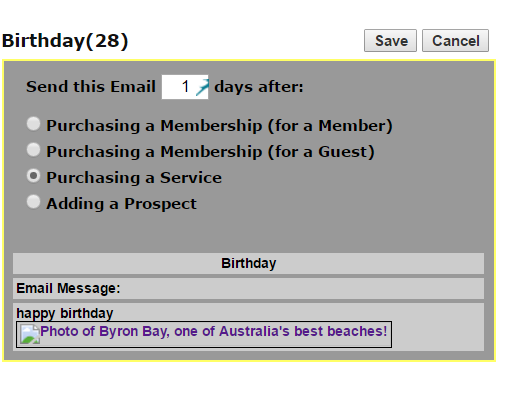
Task: Select Purchasing a Membership (for a Guest) radio button
Action: pyautogui.click(x=33, y=150)
